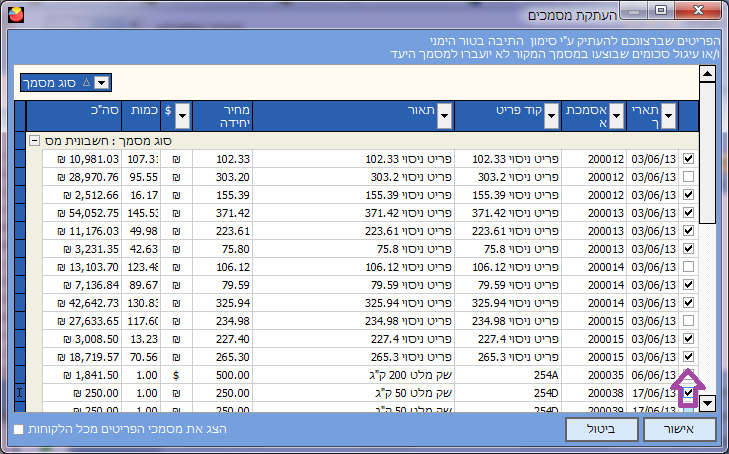Click the app icon in the title bar
Image resolution: width=729 pixels, height=454 pixels.
tap(12, 15)
